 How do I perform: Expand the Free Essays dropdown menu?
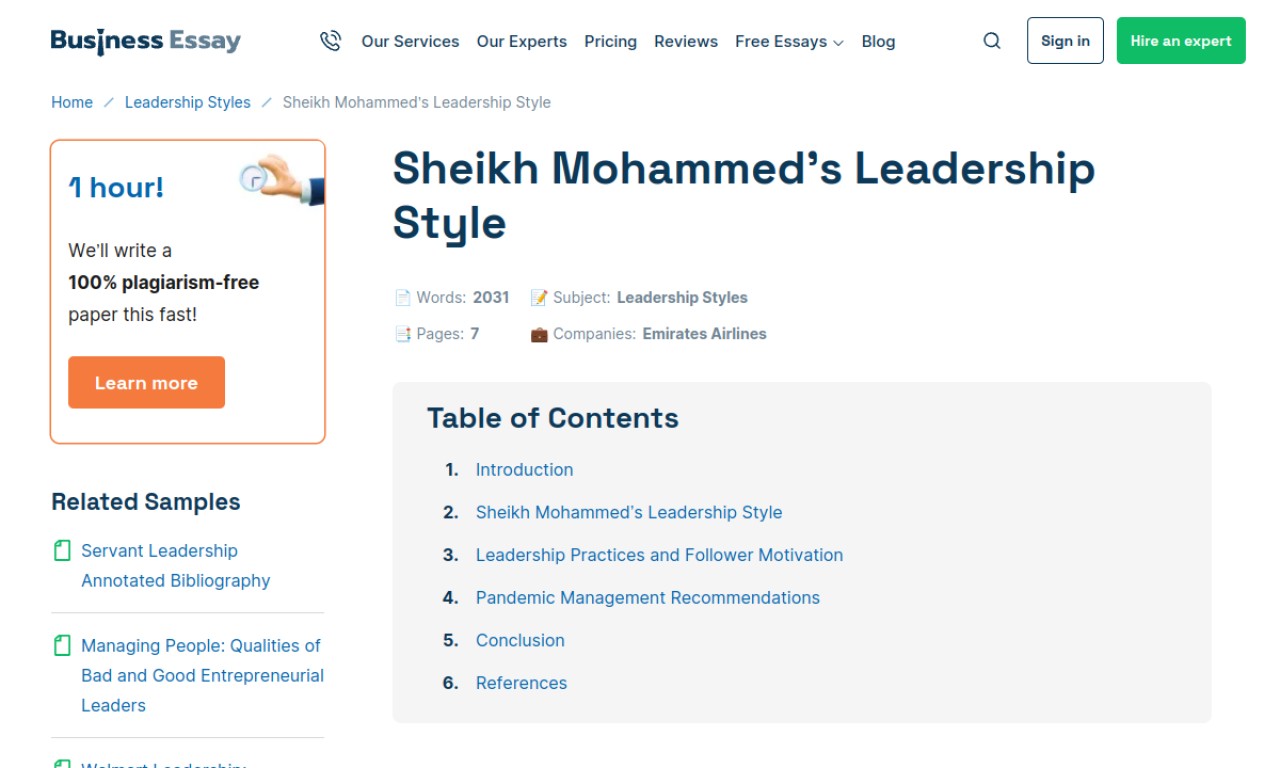pos(789,41)
